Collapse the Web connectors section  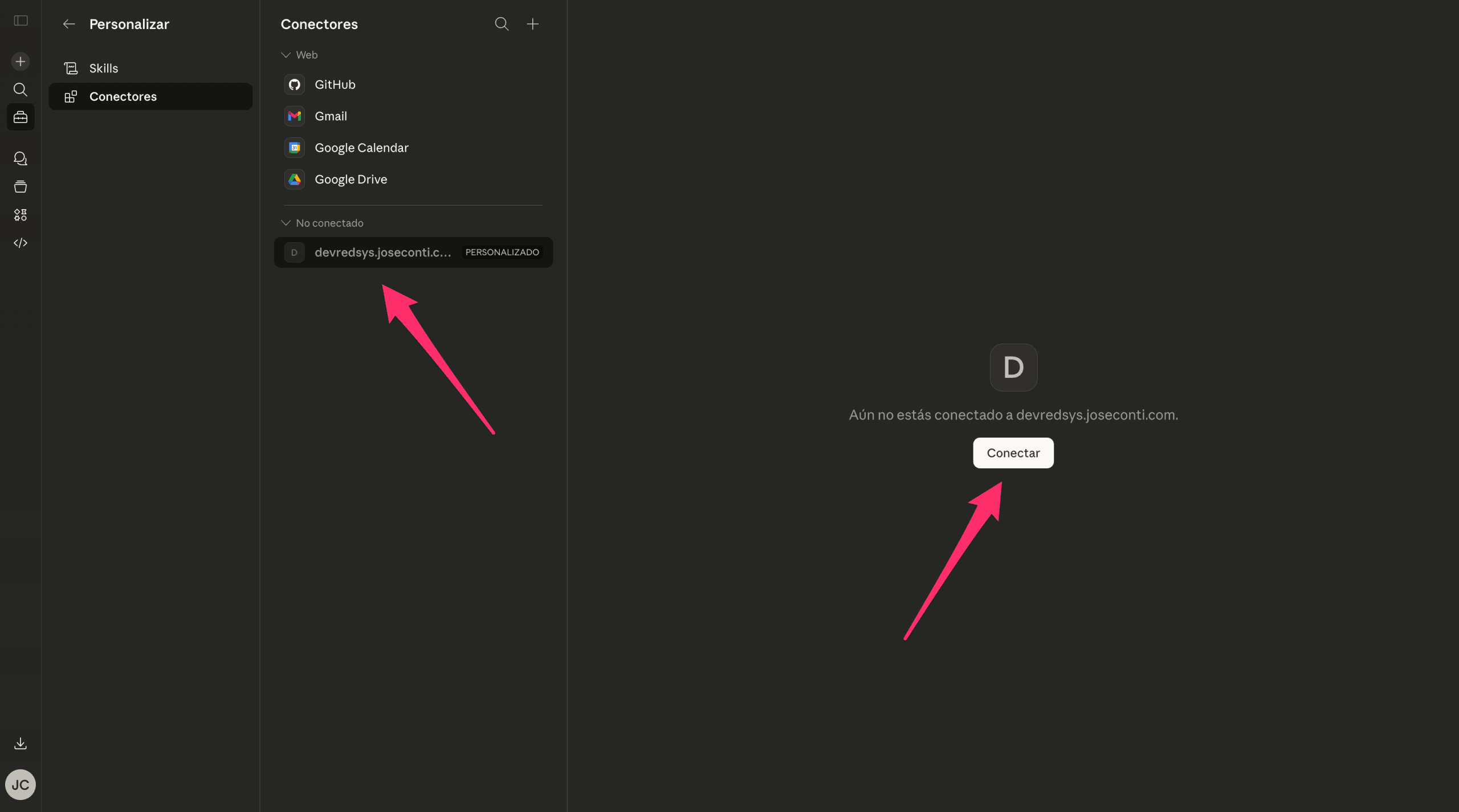click(x=285, y=55)
